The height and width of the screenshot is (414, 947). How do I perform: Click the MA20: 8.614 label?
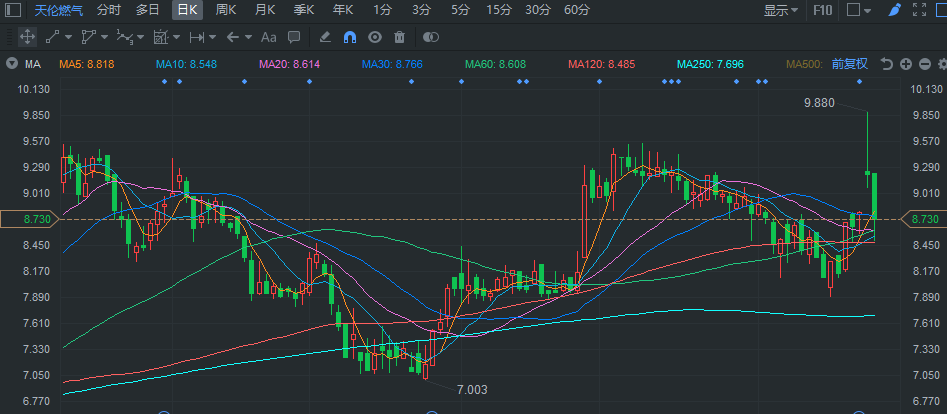point(289,63)
